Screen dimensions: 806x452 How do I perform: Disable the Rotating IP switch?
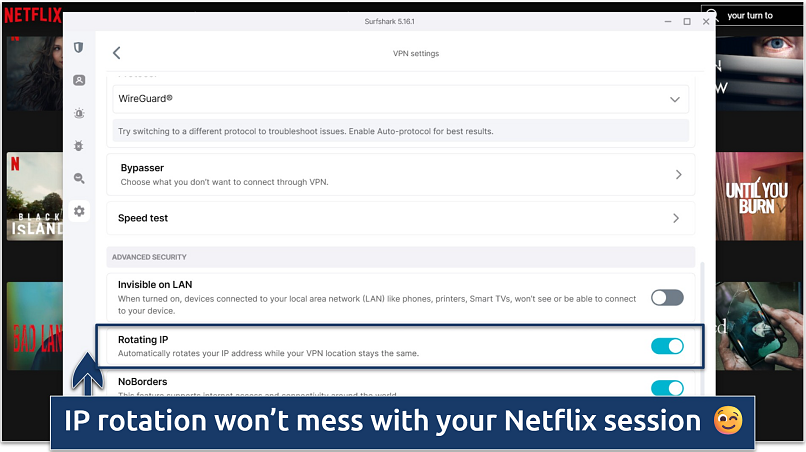(667, 346)
